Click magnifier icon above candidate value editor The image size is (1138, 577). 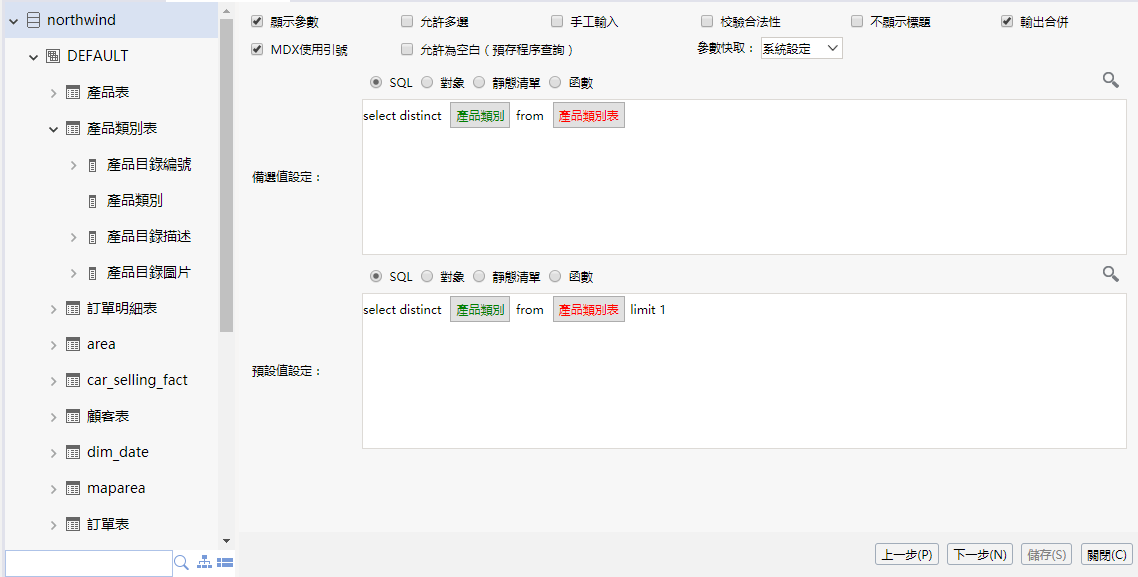[1110, 80]
